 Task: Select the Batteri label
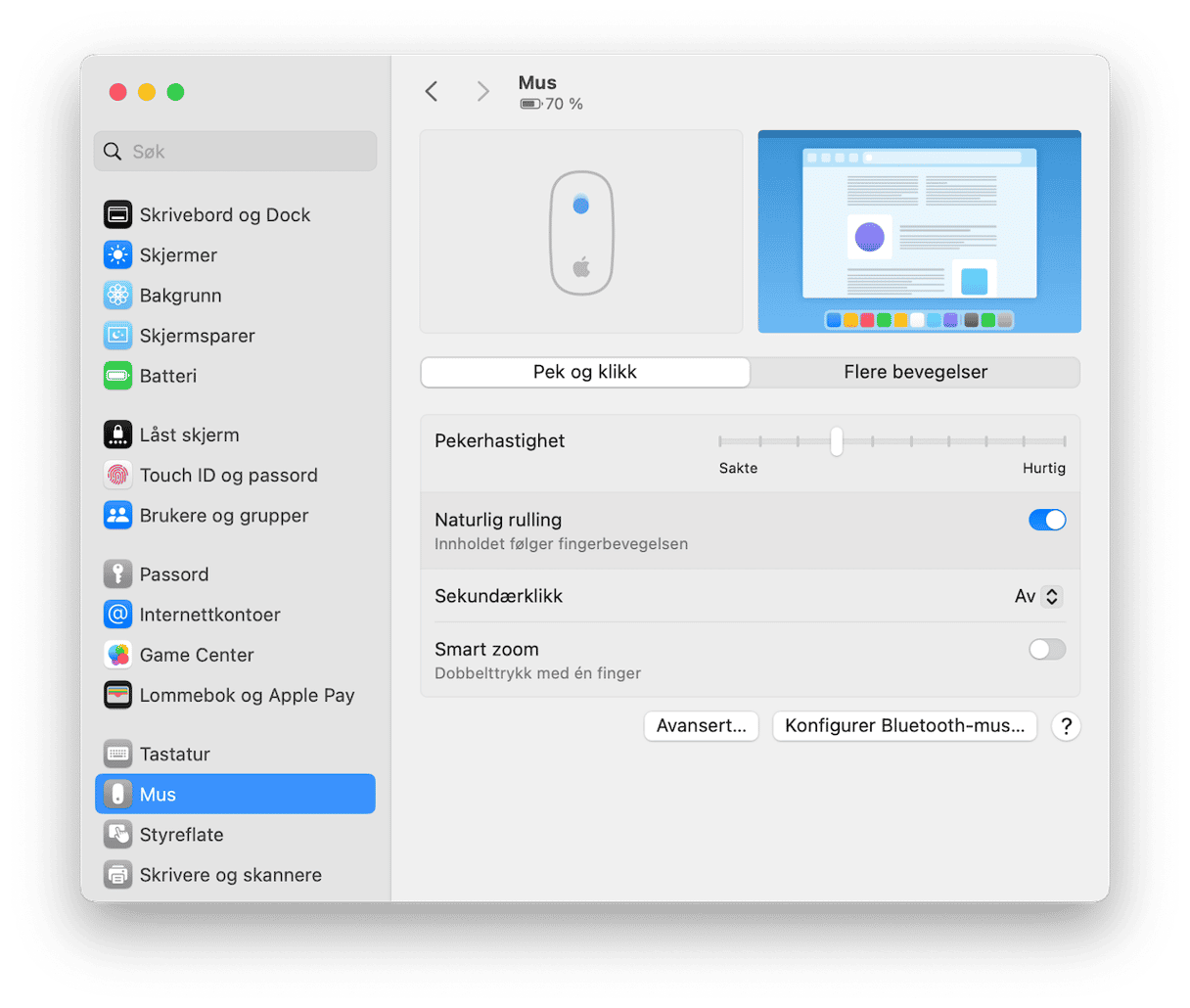click(x=167, y=375)
